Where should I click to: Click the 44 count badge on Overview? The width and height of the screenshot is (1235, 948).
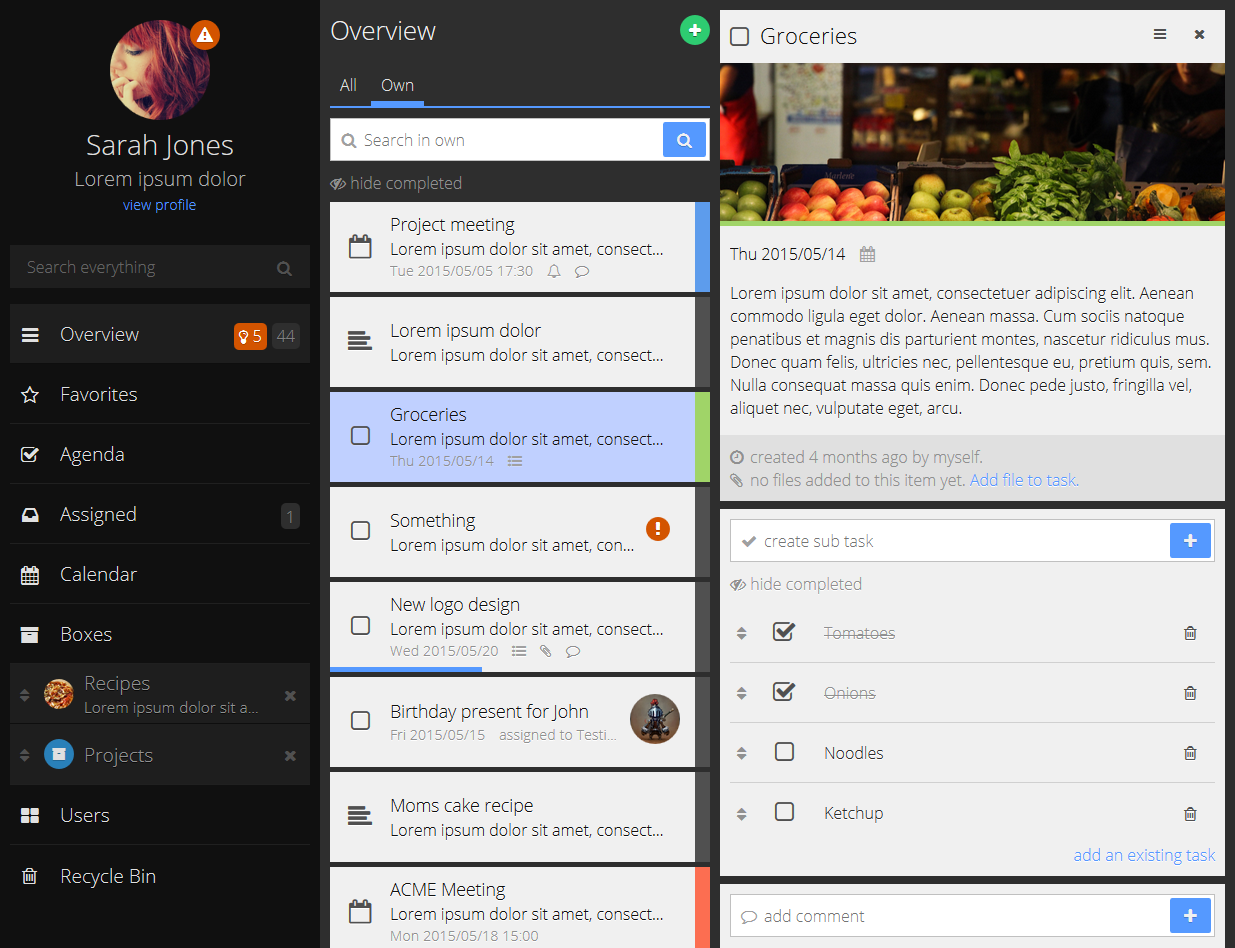286,336
